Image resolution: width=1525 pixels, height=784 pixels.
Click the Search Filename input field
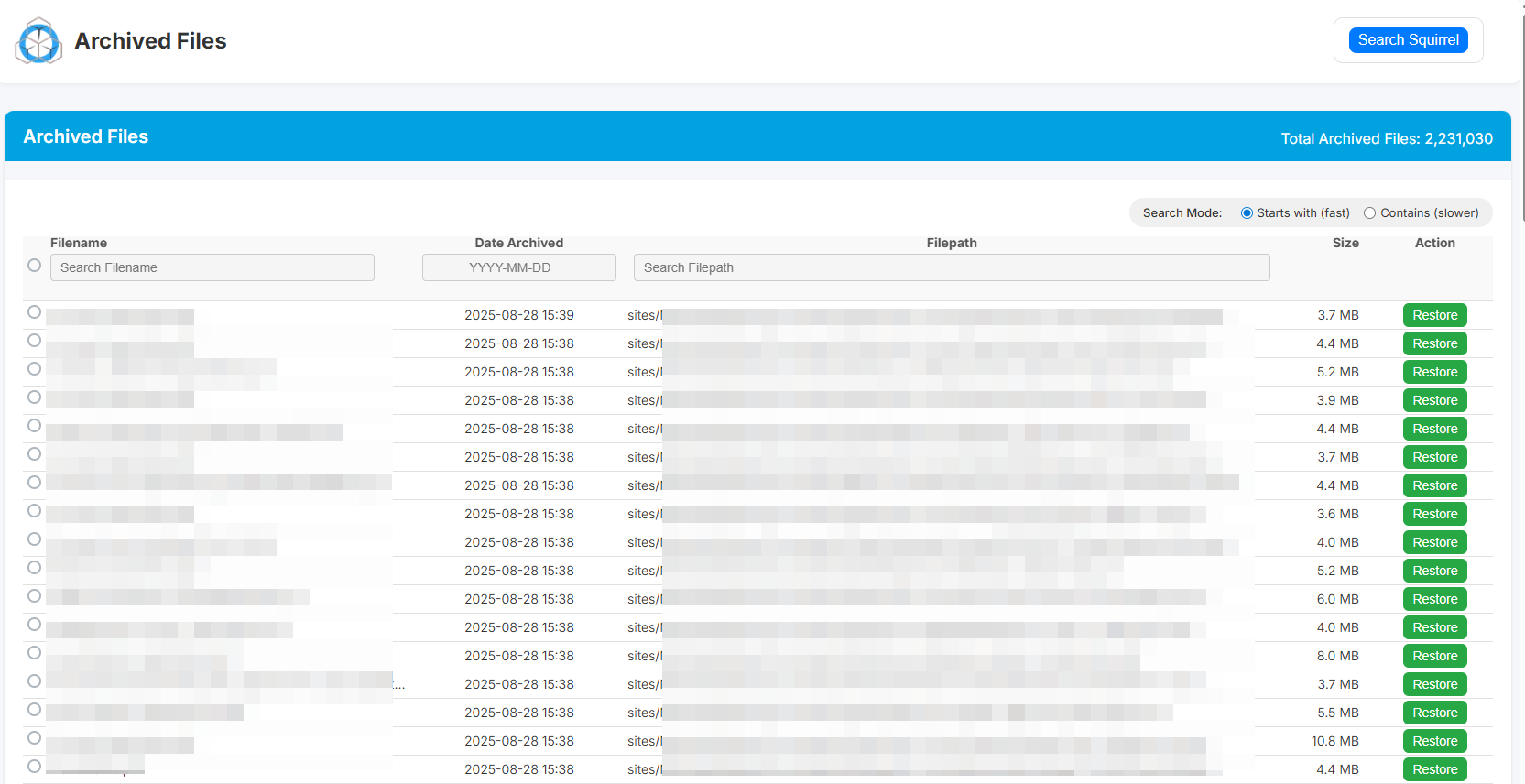pyautogui.click(x=212, y=267)
